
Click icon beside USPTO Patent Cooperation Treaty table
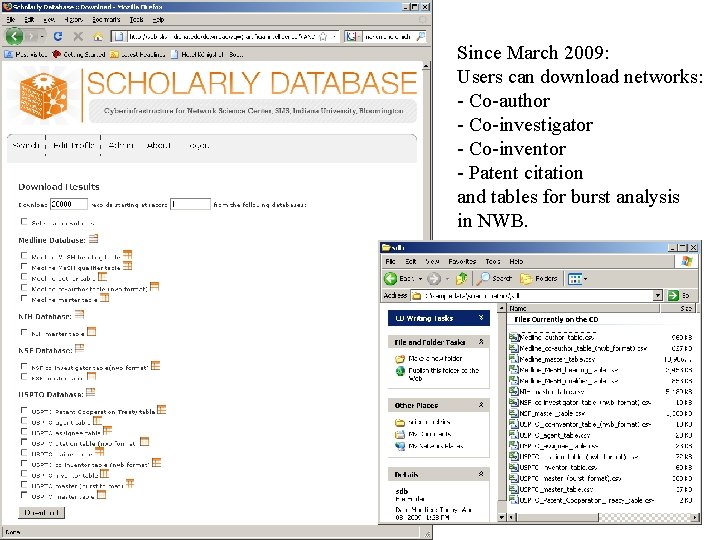click(x=161, y=410)
